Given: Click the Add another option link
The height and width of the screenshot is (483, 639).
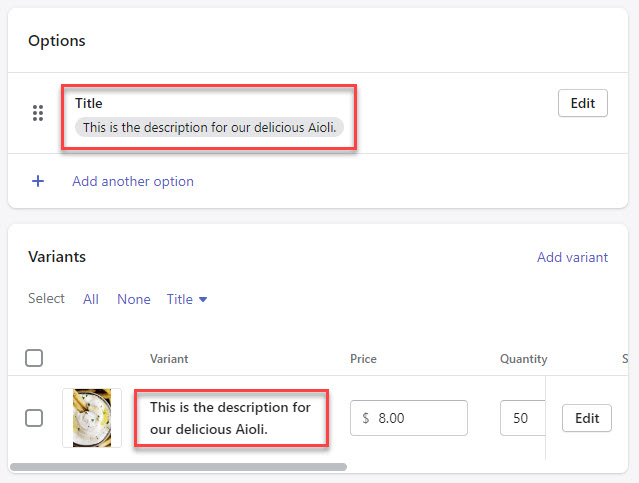Looking at the screenshot, I should [133, 181].
